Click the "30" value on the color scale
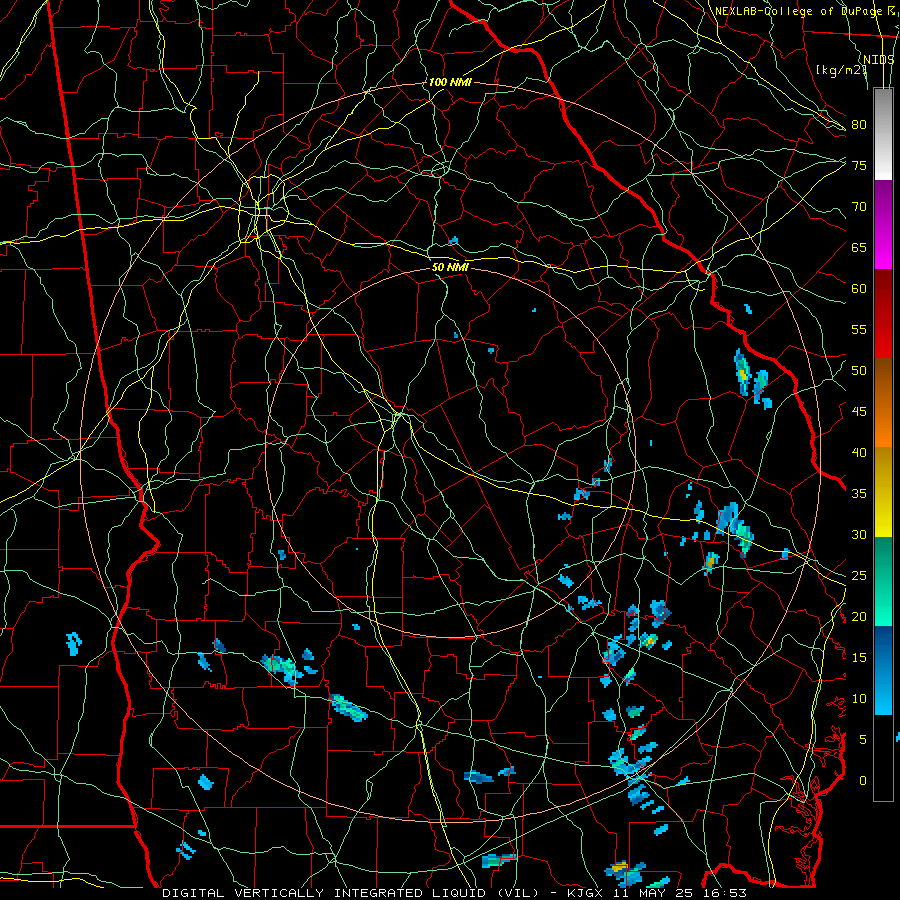This screenshot has width=900, height=900. click(x=859, y=534)
